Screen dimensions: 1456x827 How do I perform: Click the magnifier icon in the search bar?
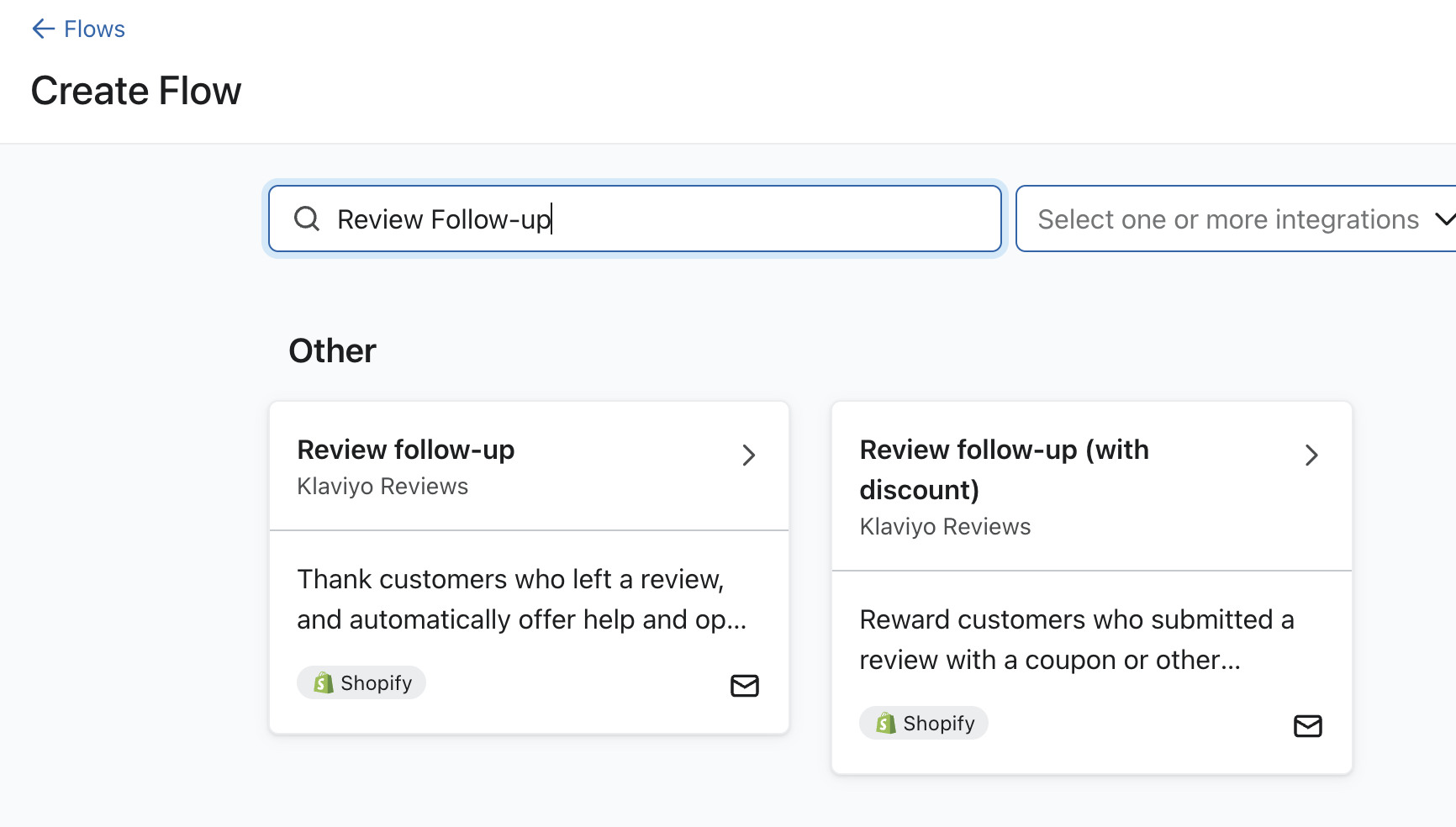tap(307, 219)
